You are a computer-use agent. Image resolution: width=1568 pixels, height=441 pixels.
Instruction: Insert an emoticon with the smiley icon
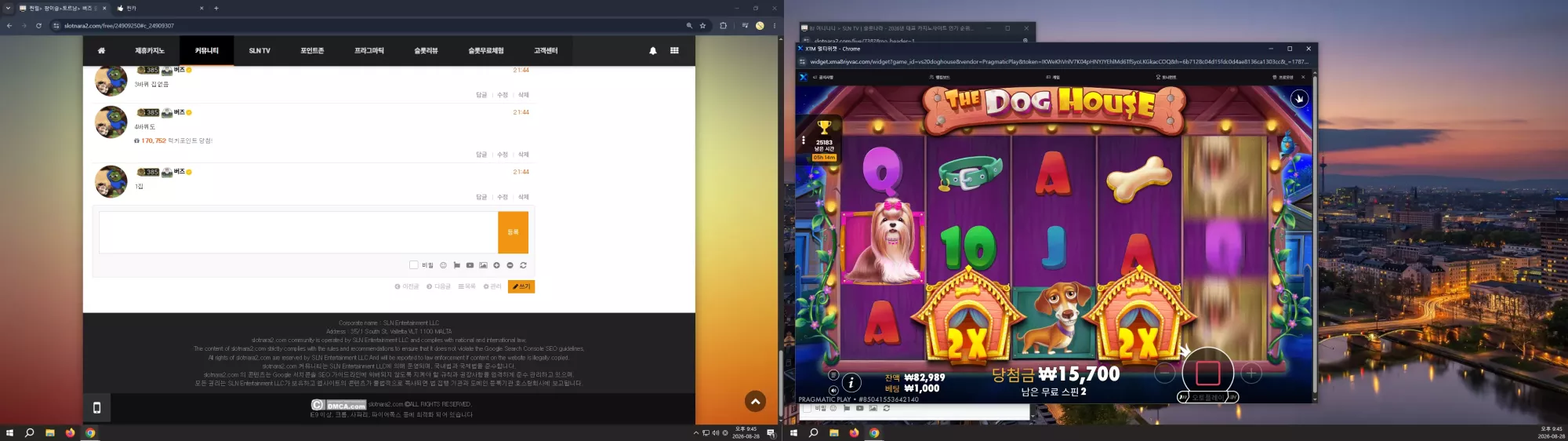443,265
